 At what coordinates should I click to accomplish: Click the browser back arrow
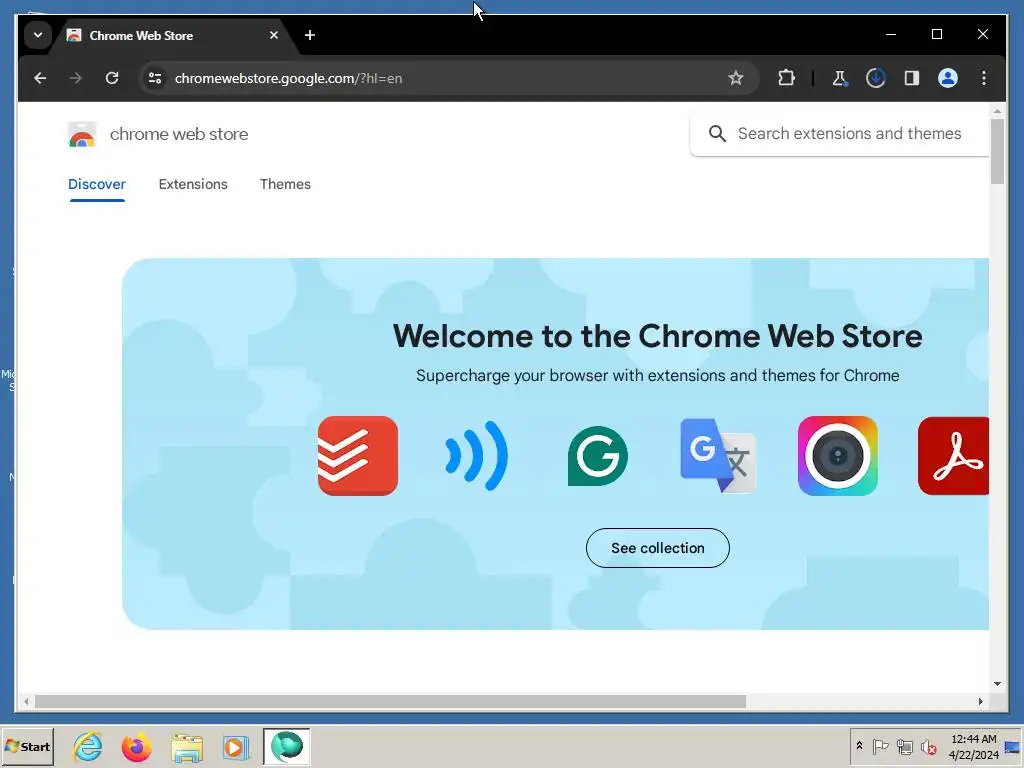[x=40, y=78]
